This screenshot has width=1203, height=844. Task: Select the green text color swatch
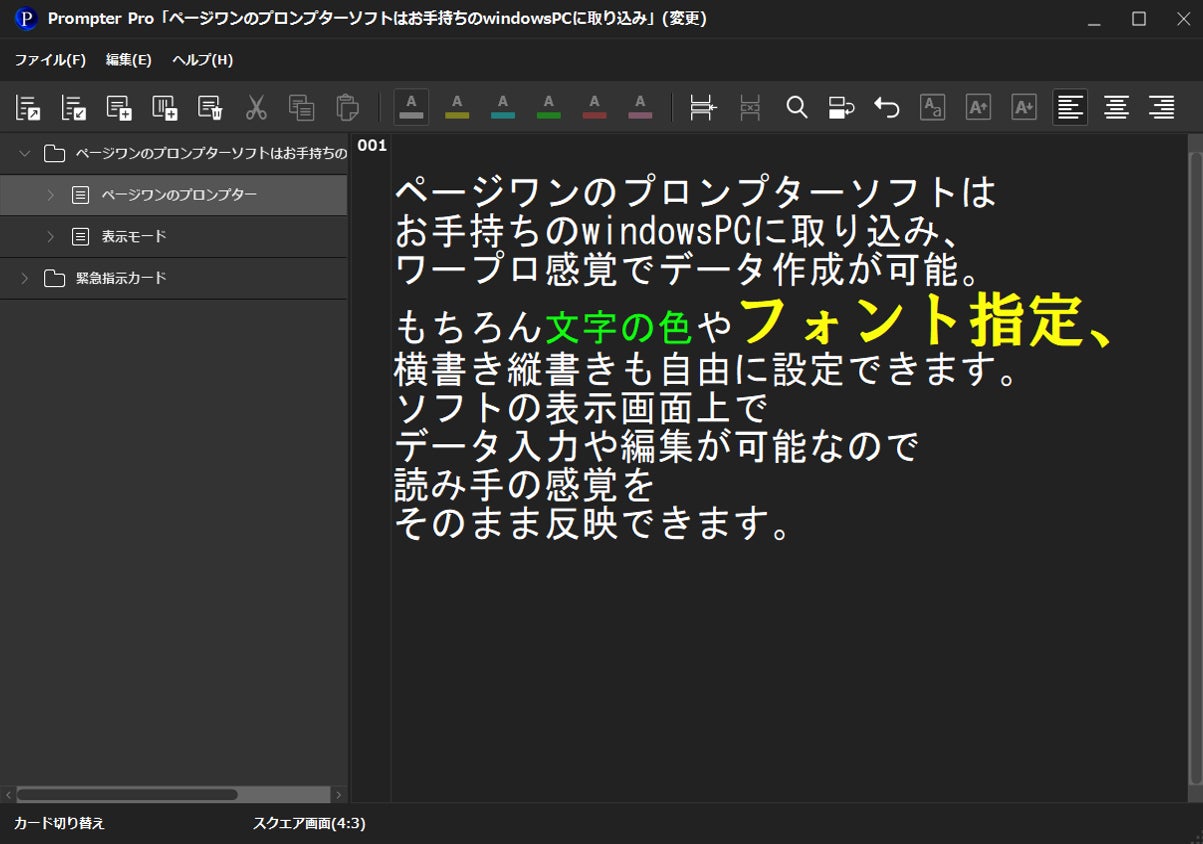point(548,108)
